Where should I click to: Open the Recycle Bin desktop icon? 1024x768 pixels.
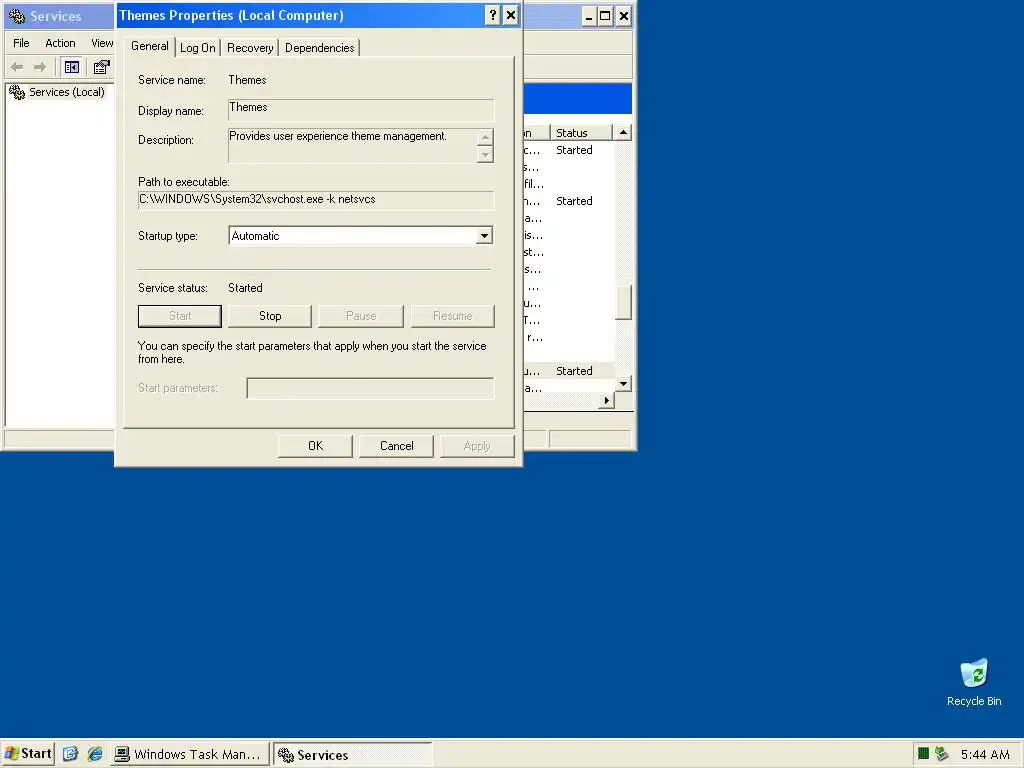pos(974,682)
